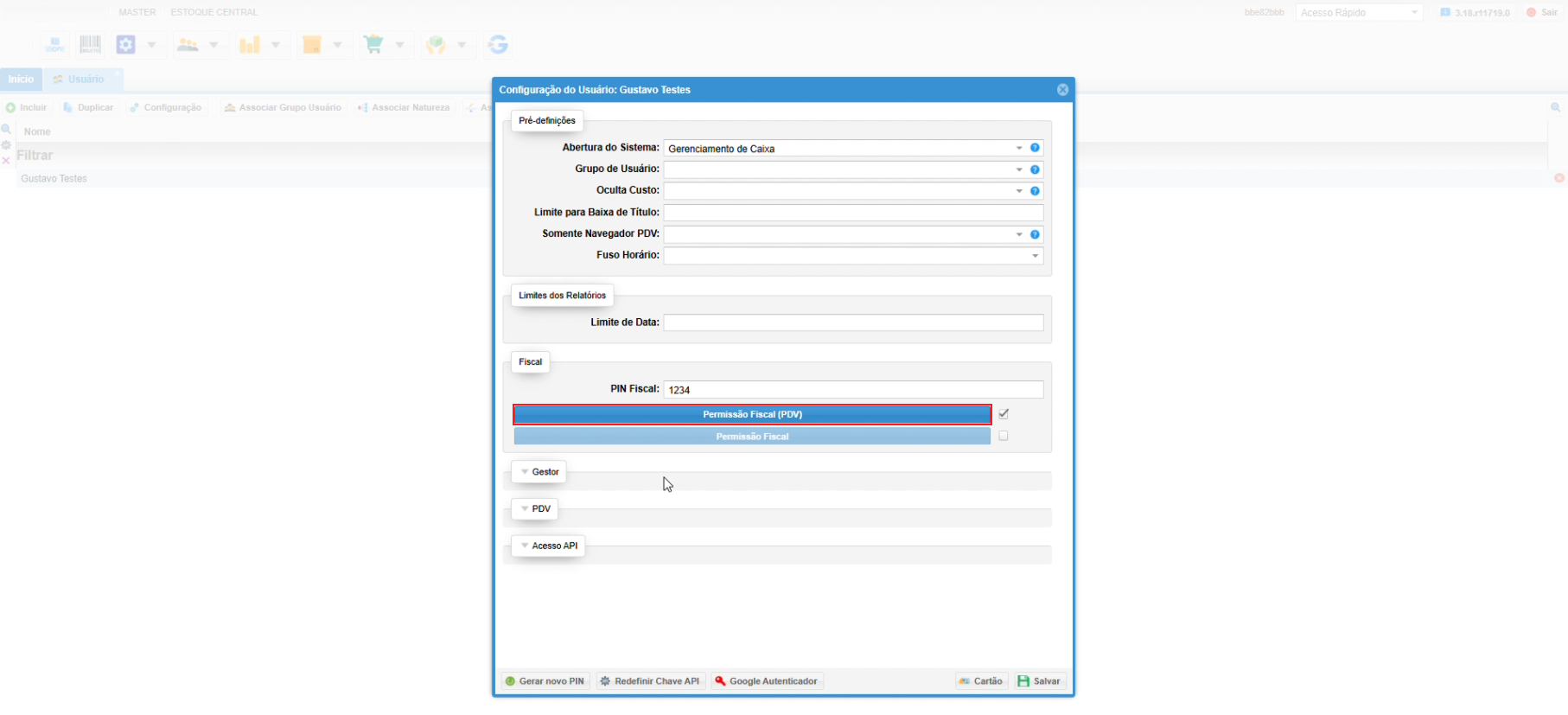Click help icon beside Grupo de Usuário
This screenshot has height=715, width=1568.
pyautogui.click(x=1035, y=169)
